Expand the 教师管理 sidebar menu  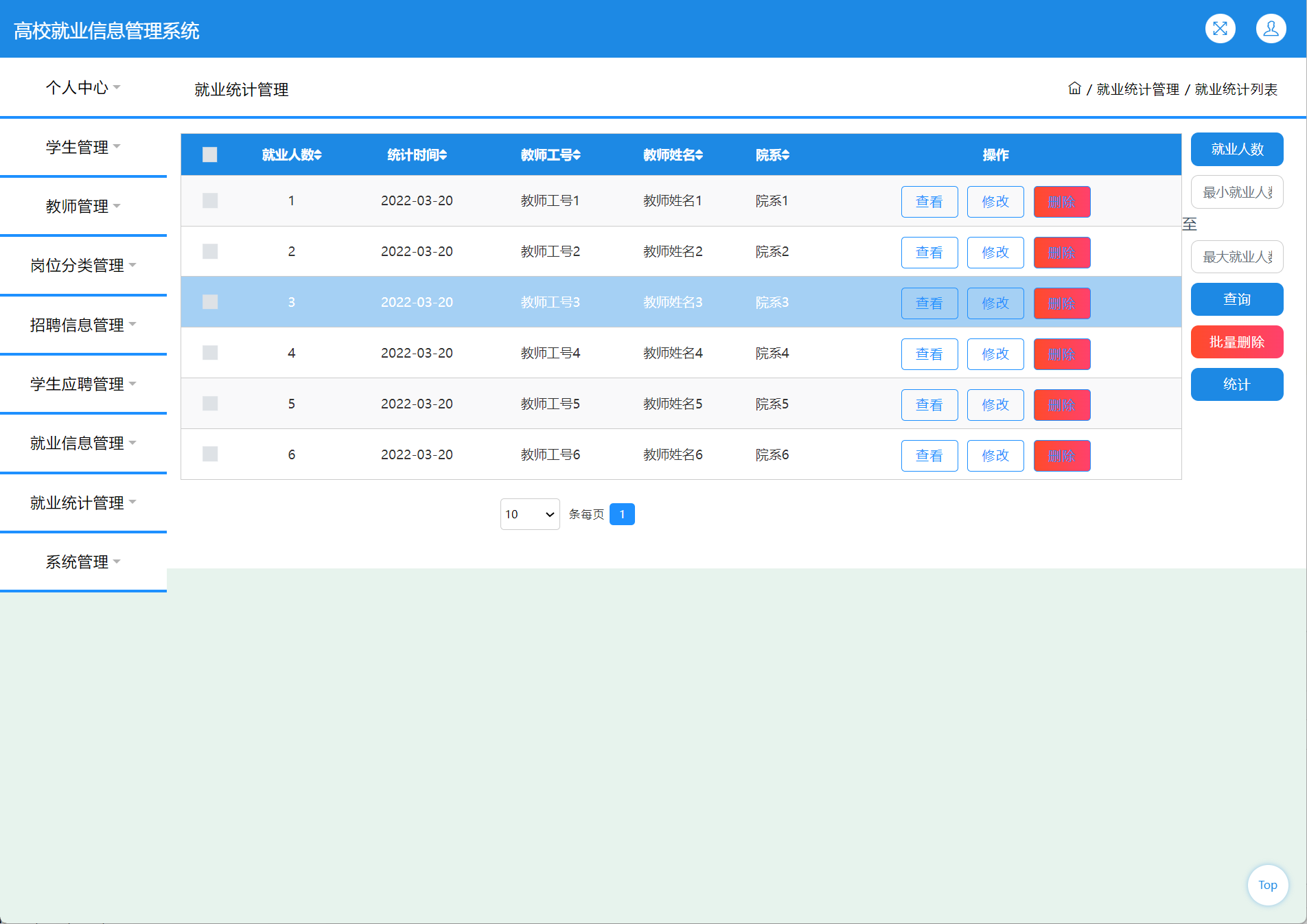coord(83,206)
